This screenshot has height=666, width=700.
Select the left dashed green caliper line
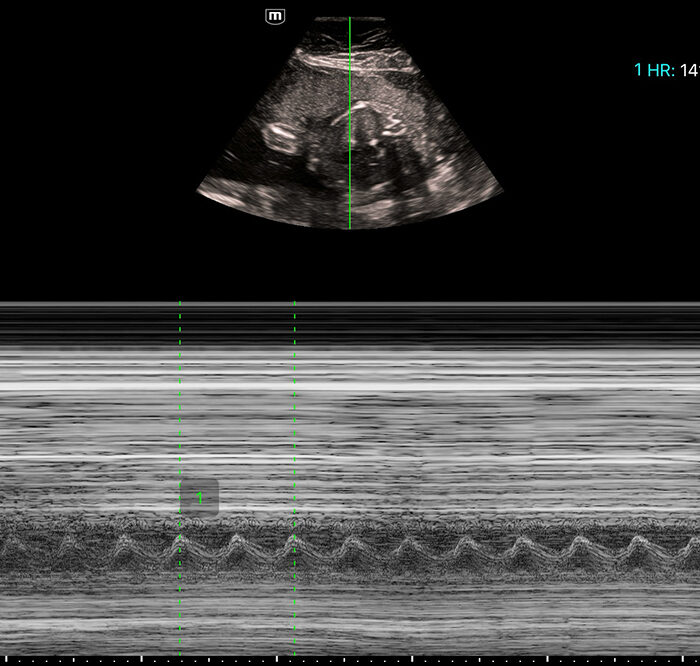pos(180,420)
